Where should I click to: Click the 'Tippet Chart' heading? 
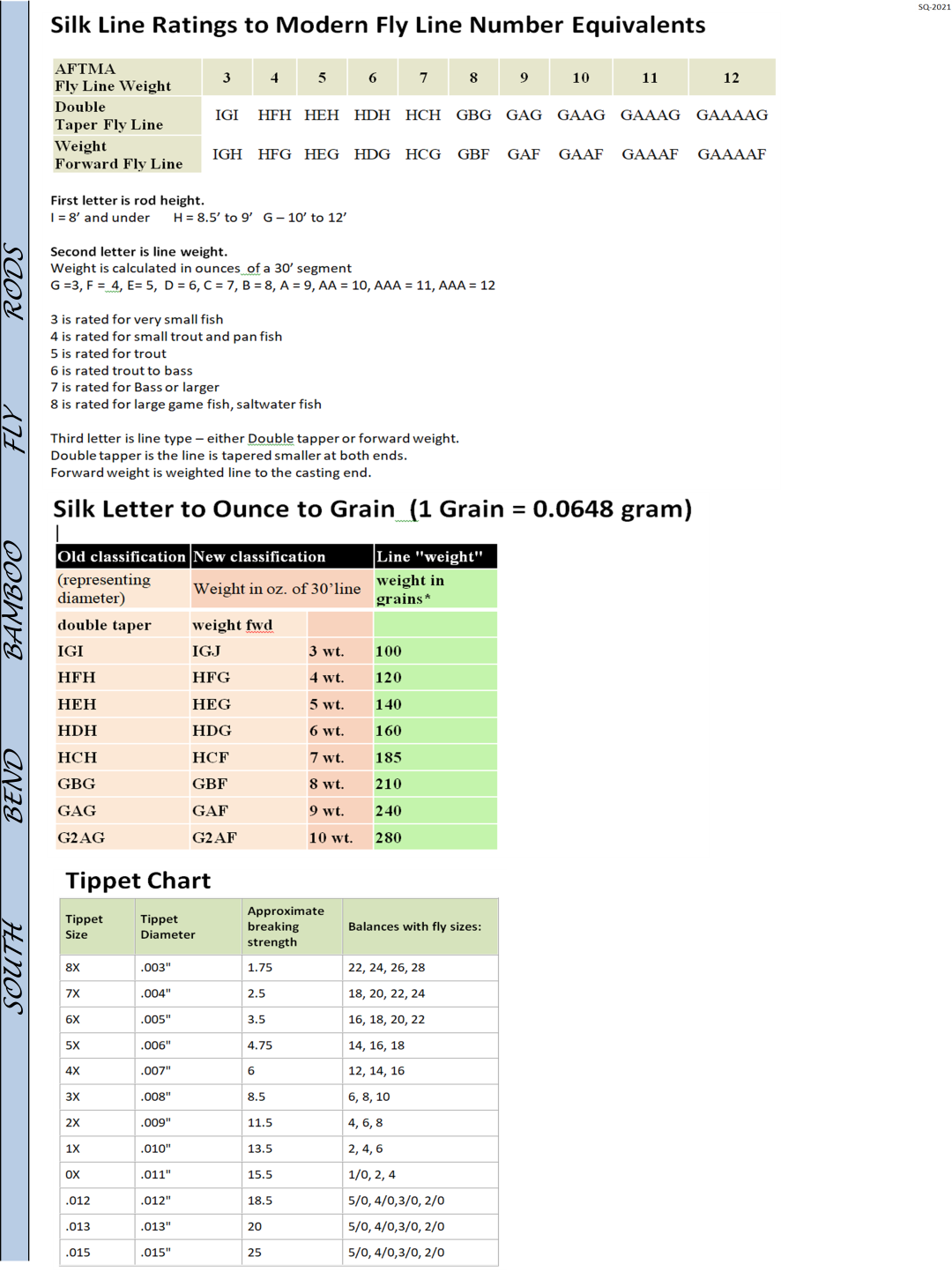point(138,881)
